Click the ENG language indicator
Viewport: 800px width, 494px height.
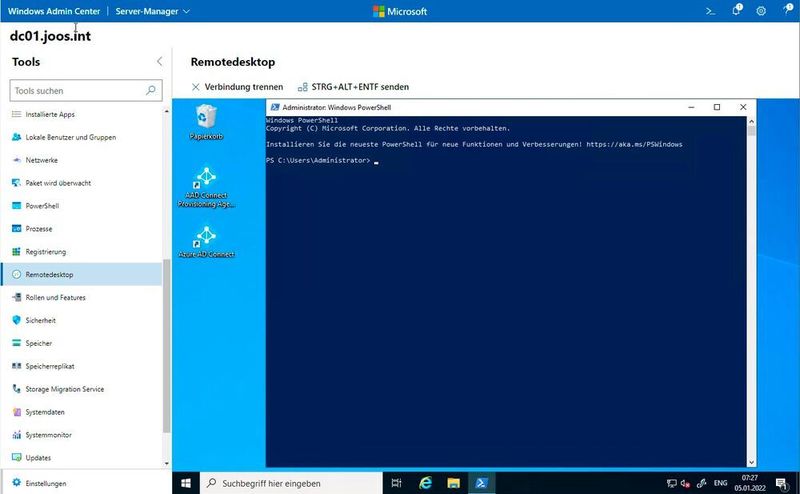[x=720, y=483]
